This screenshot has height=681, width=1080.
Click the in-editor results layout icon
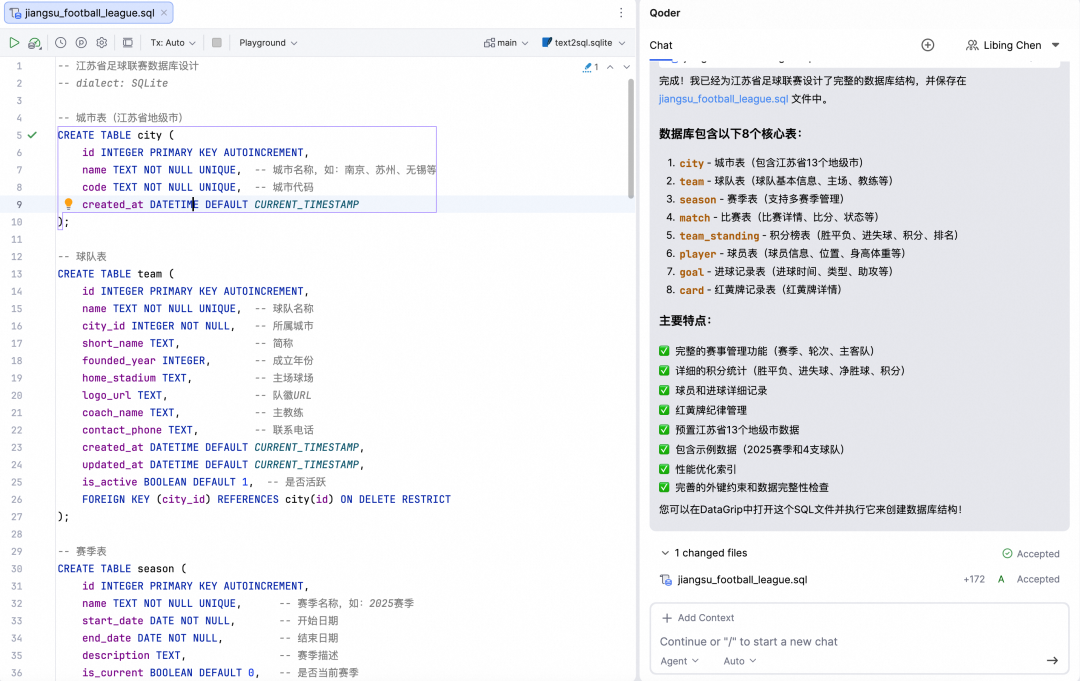tap(127, 43)
